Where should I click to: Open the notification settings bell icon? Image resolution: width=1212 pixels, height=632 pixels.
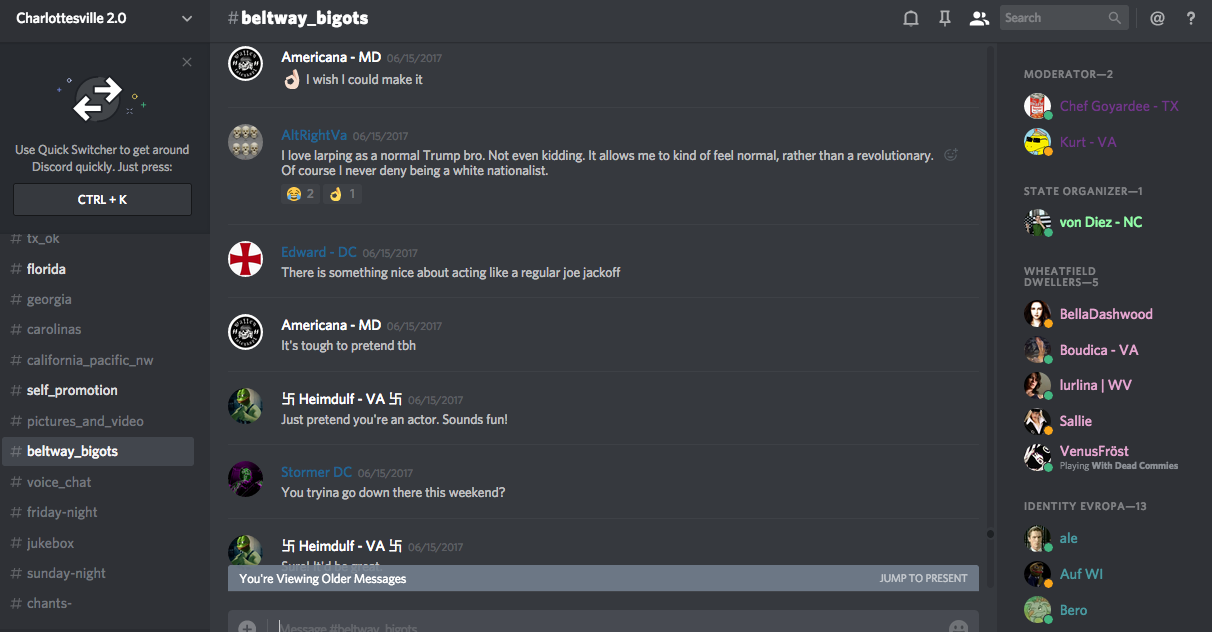pyautogui.click(x=911, y=18)
